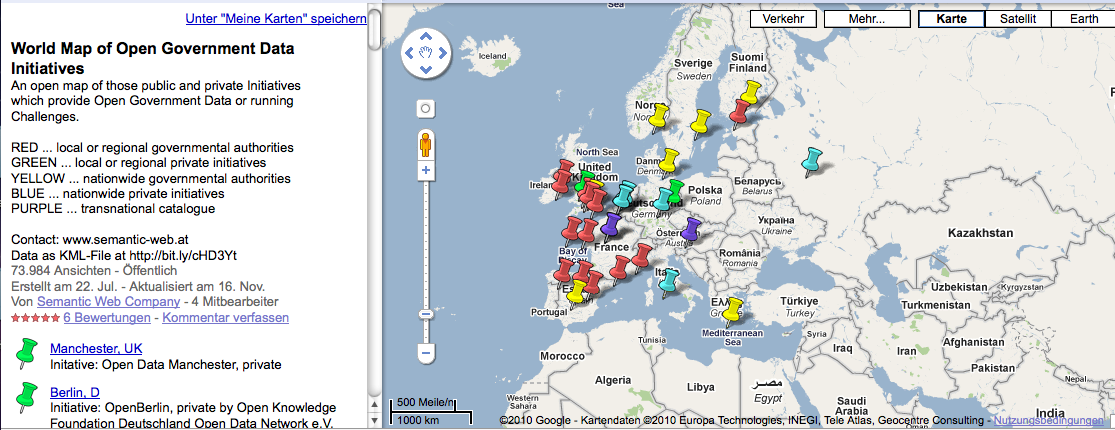The height and width of the screenshot is (430, 1115).
Task: Open the 6 Bewertungen link
Action: point(107,318)
